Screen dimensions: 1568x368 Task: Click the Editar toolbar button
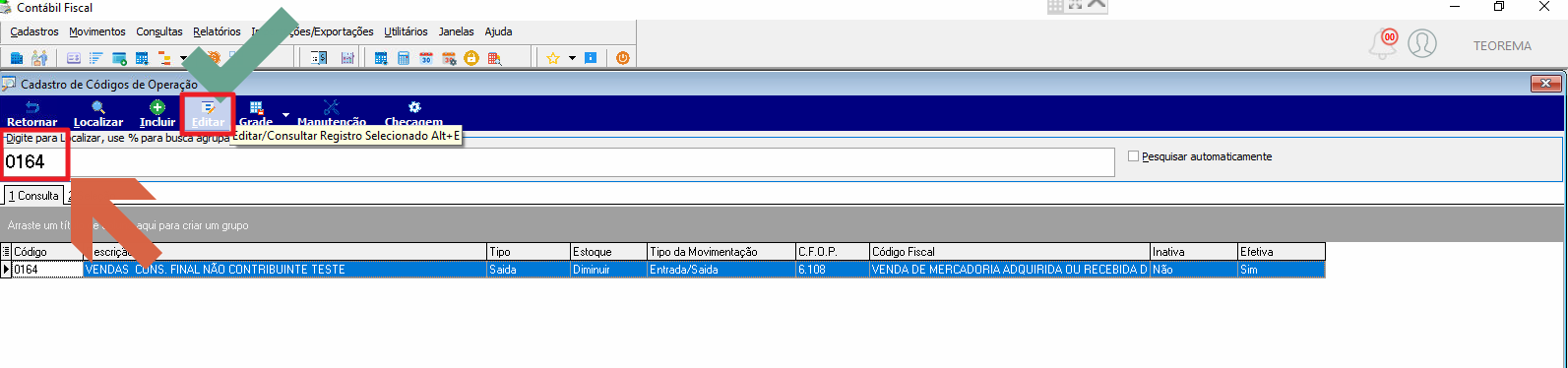[208, 114]
